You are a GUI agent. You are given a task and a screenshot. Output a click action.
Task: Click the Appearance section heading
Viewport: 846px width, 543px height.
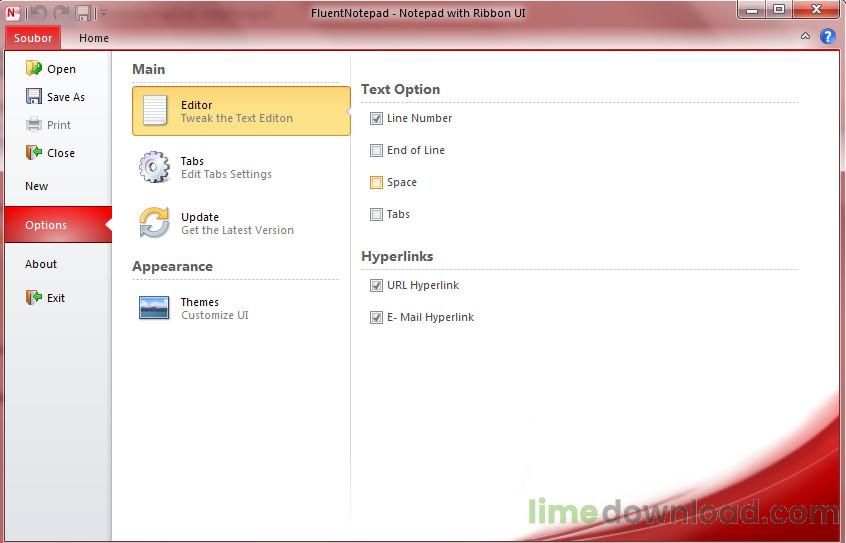pyautogui.click(x=173, y=267)
